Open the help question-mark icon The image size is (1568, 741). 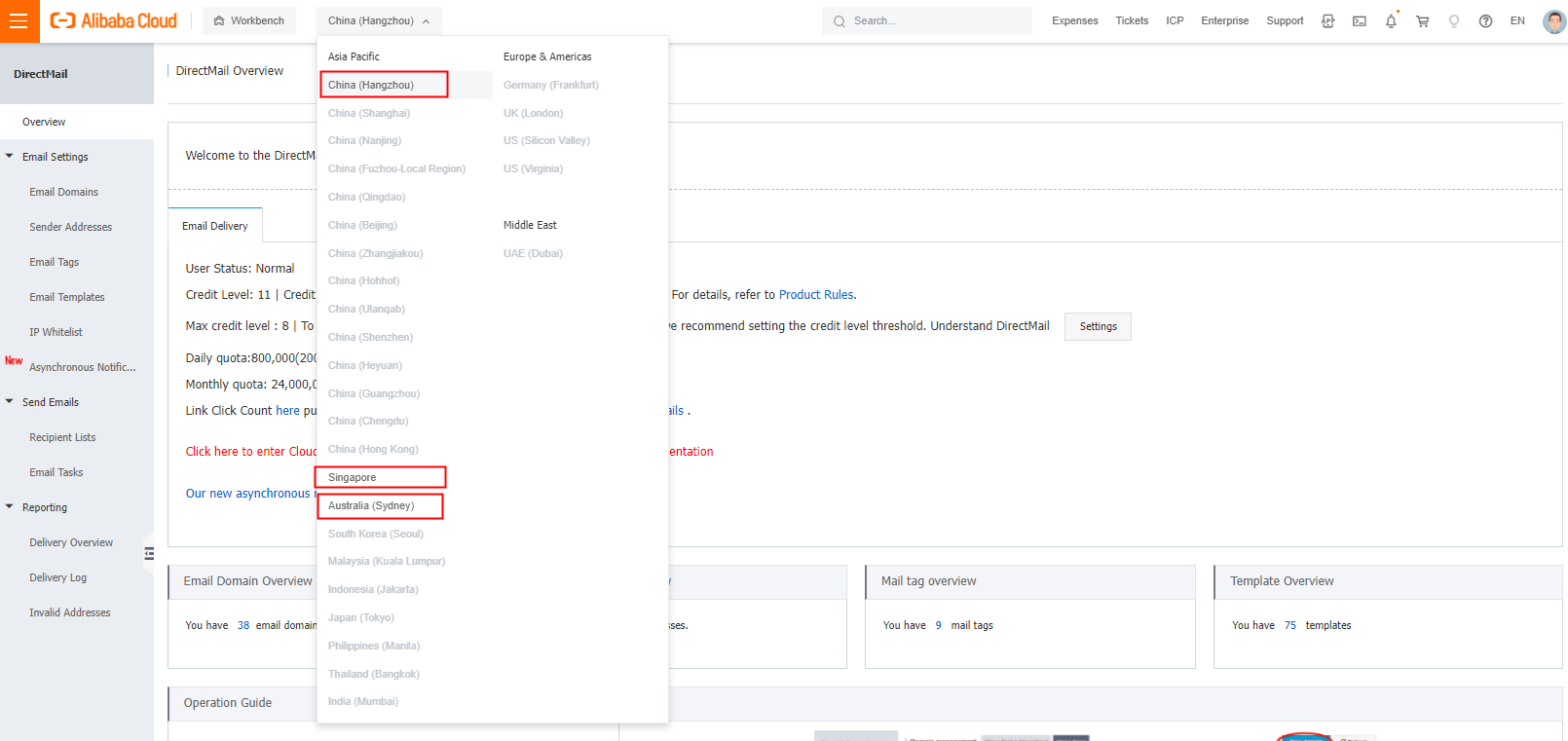[1485, 21]
